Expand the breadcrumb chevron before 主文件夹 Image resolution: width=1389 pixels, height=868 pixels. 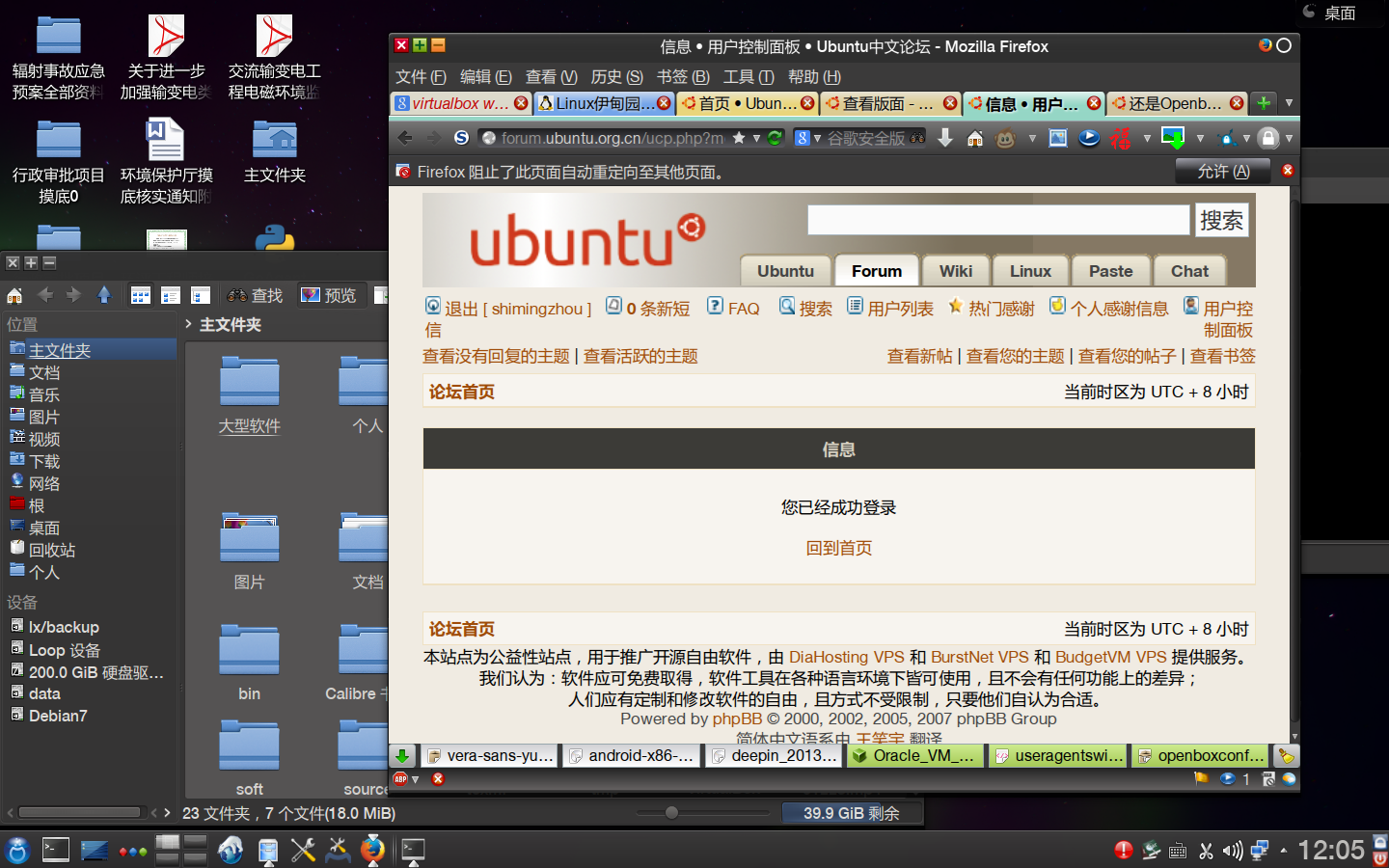pos(189,324)
